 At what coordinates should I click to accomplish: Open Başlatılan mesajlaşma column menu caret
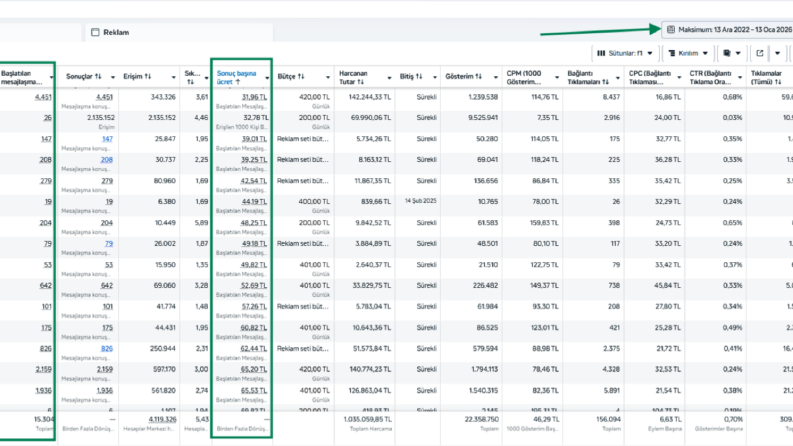click(52, 77)
